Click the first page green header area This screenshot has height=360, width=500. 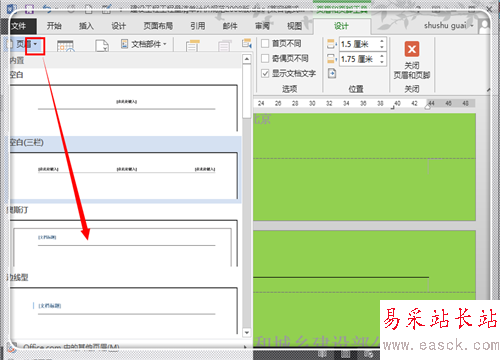[x=364, y=136]
